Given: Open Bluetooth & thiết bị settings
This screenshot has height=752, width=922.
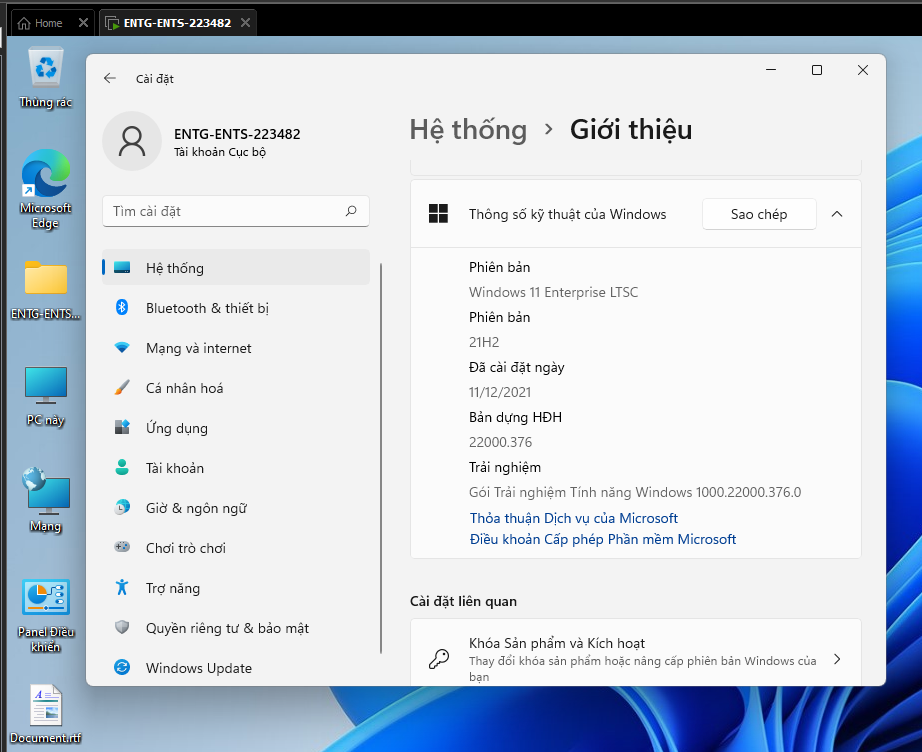Looking at the screenshot, I should (x=236, y=308).
